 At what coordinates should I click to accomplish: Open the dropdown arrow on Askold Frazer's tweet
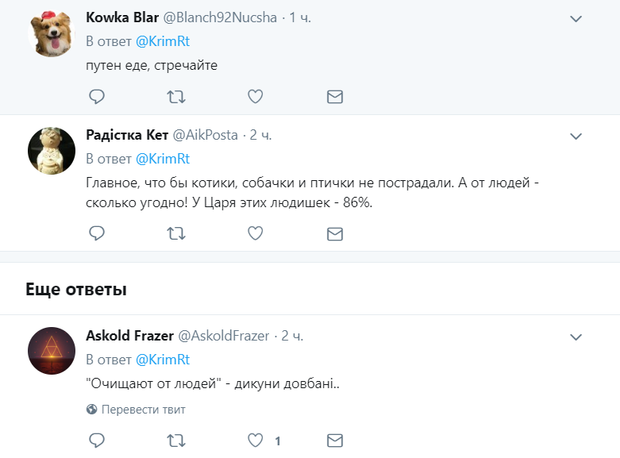(x=577, y=336)
